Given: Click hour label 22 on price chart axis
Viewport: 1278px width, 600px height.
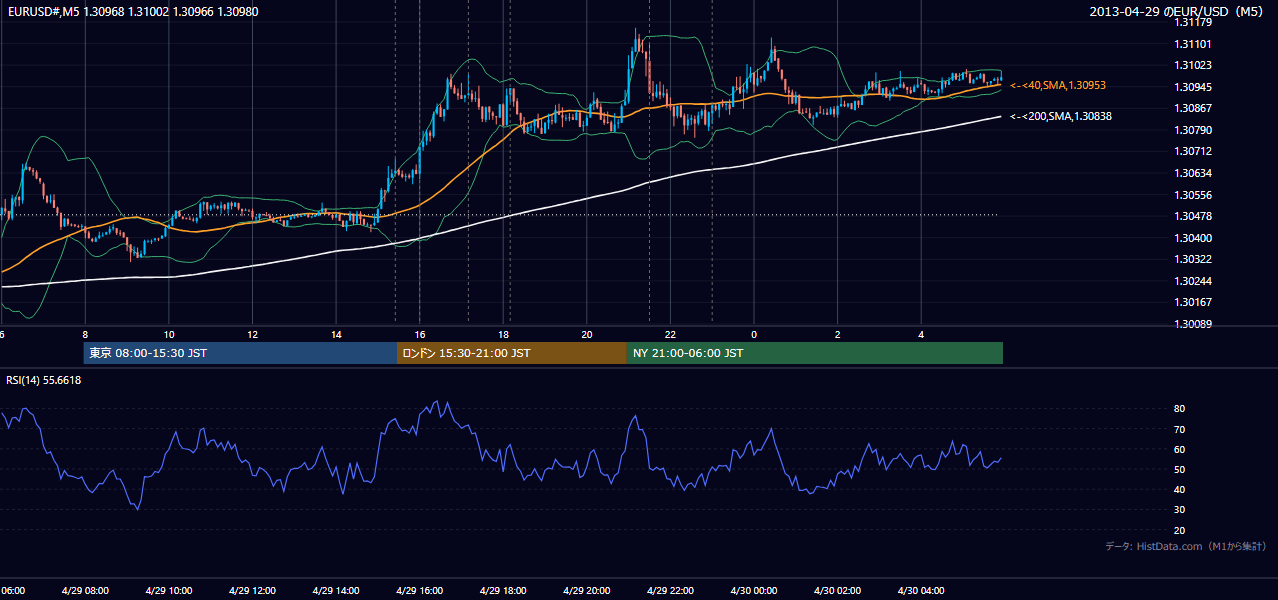Looking at the screenshot, I should (x=670, y=334).
